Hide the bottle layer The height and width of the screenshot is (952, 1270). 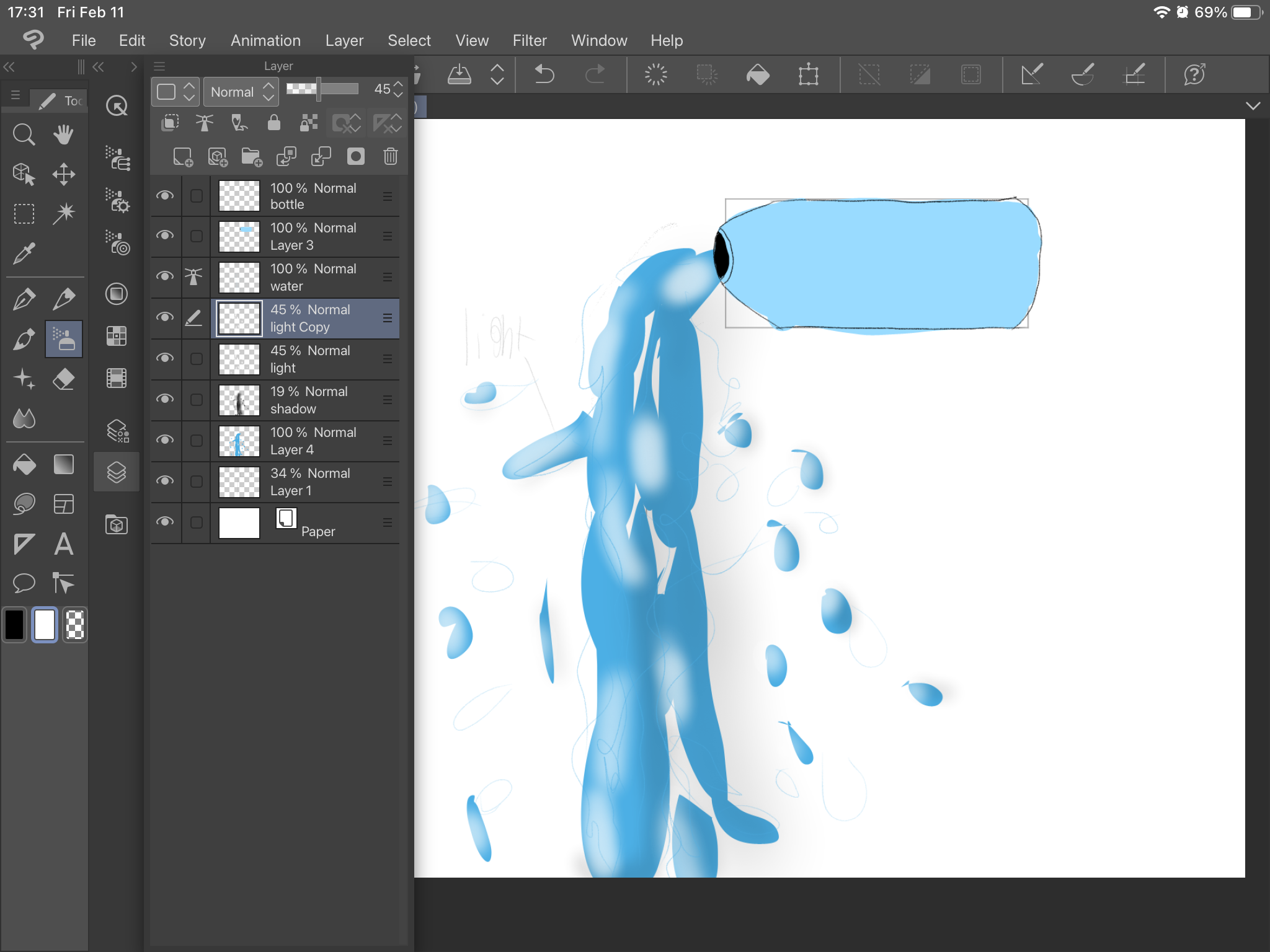(165, 196)
